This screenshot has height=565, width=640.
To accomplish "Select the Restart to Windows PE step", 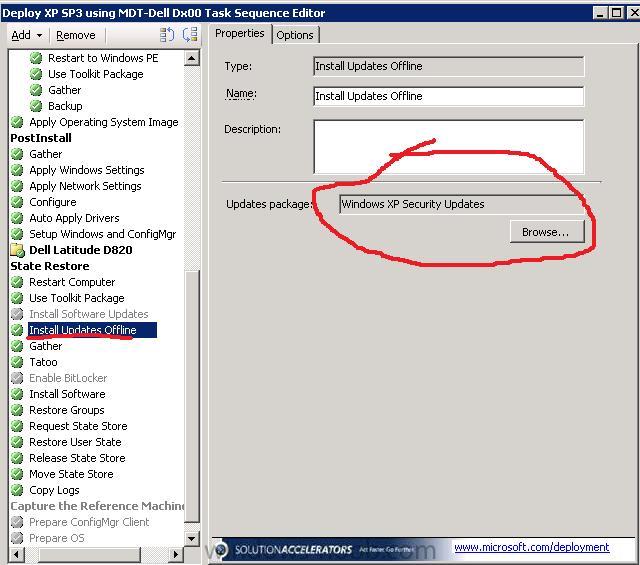I will [x=103, y=58].
